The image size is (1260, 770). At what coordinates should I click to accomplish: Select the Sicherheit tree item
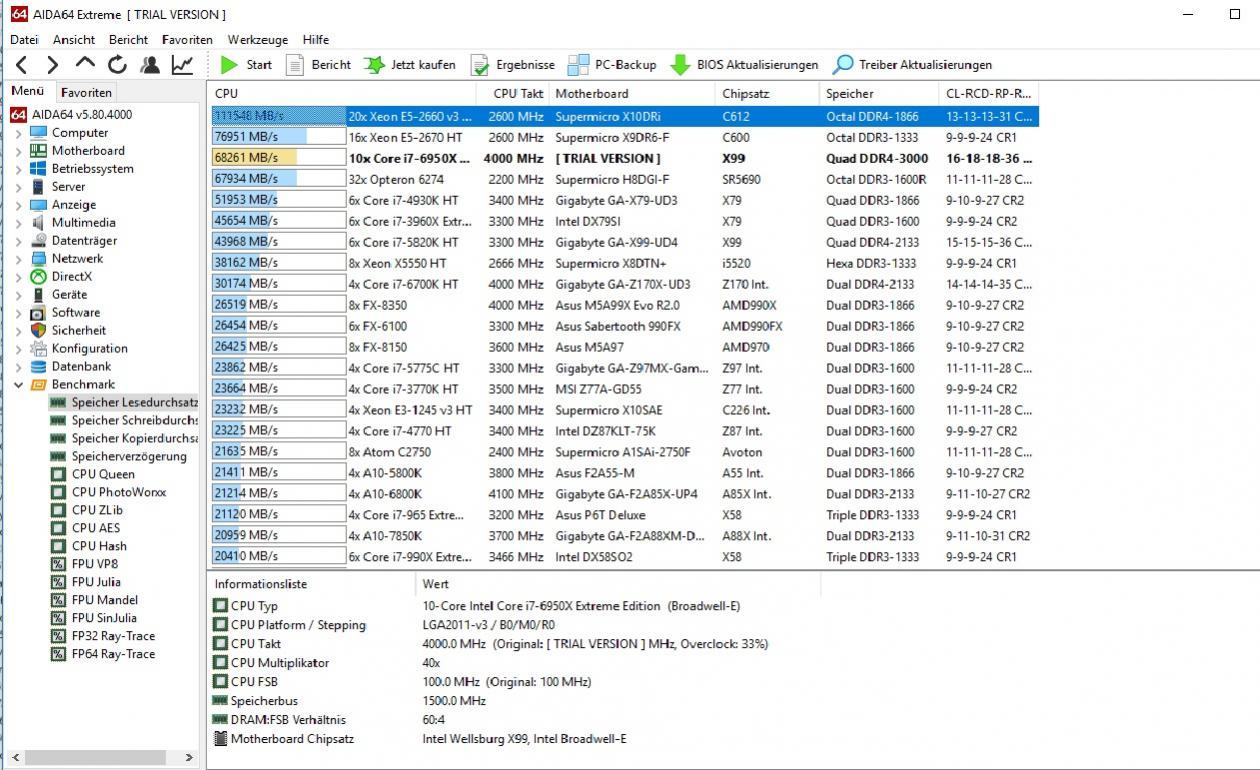[x=79, y=330]
